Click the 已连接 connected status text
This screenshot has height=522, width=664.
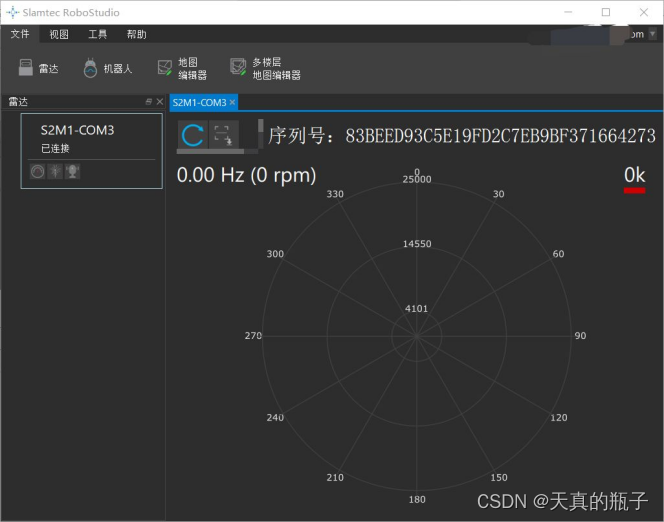pyautogui.click(x=55, y=148)
